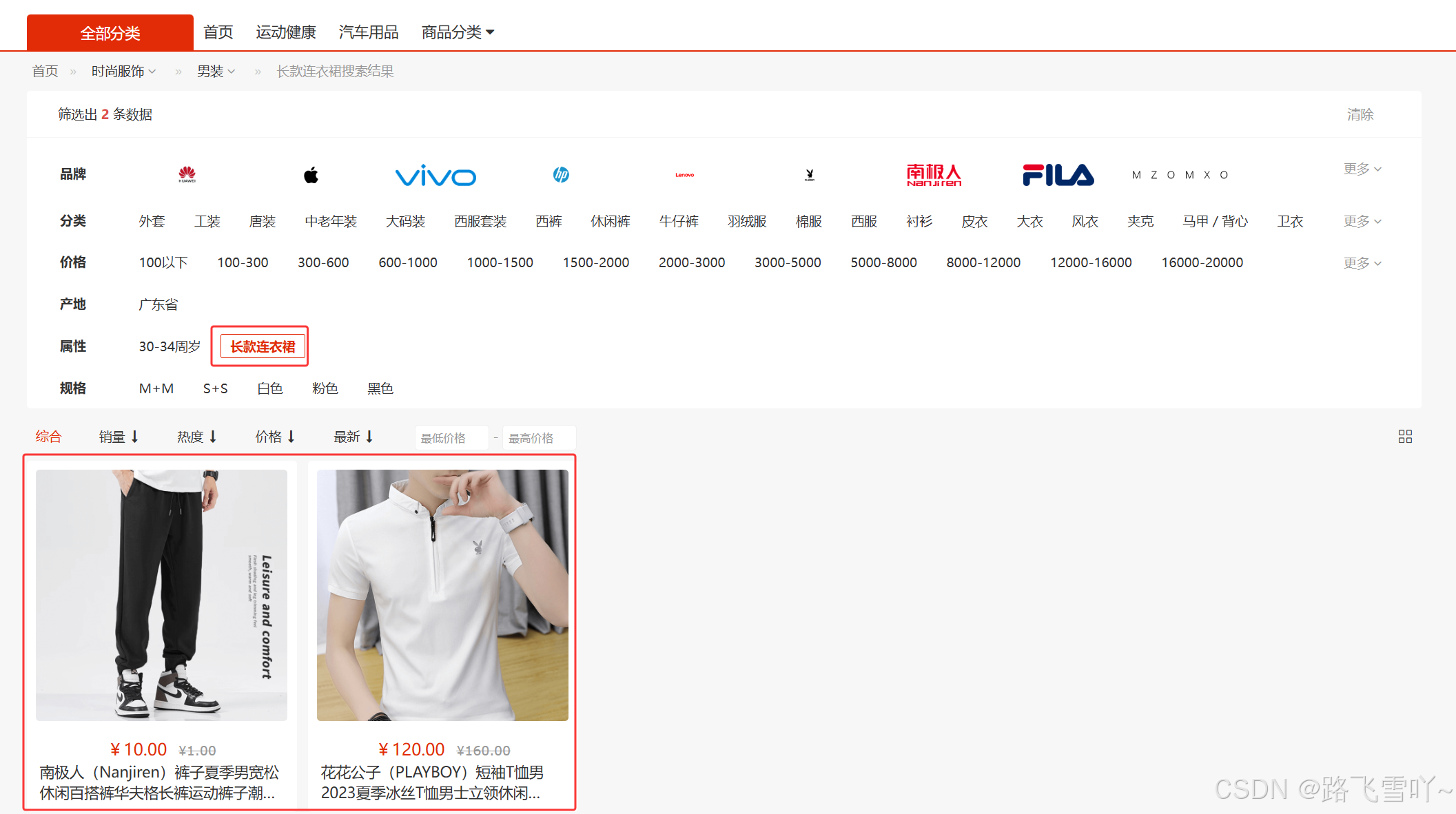Toggle the 30-34周岁 attribute filter
1456x814 pixels.
[x=170, y=346]
